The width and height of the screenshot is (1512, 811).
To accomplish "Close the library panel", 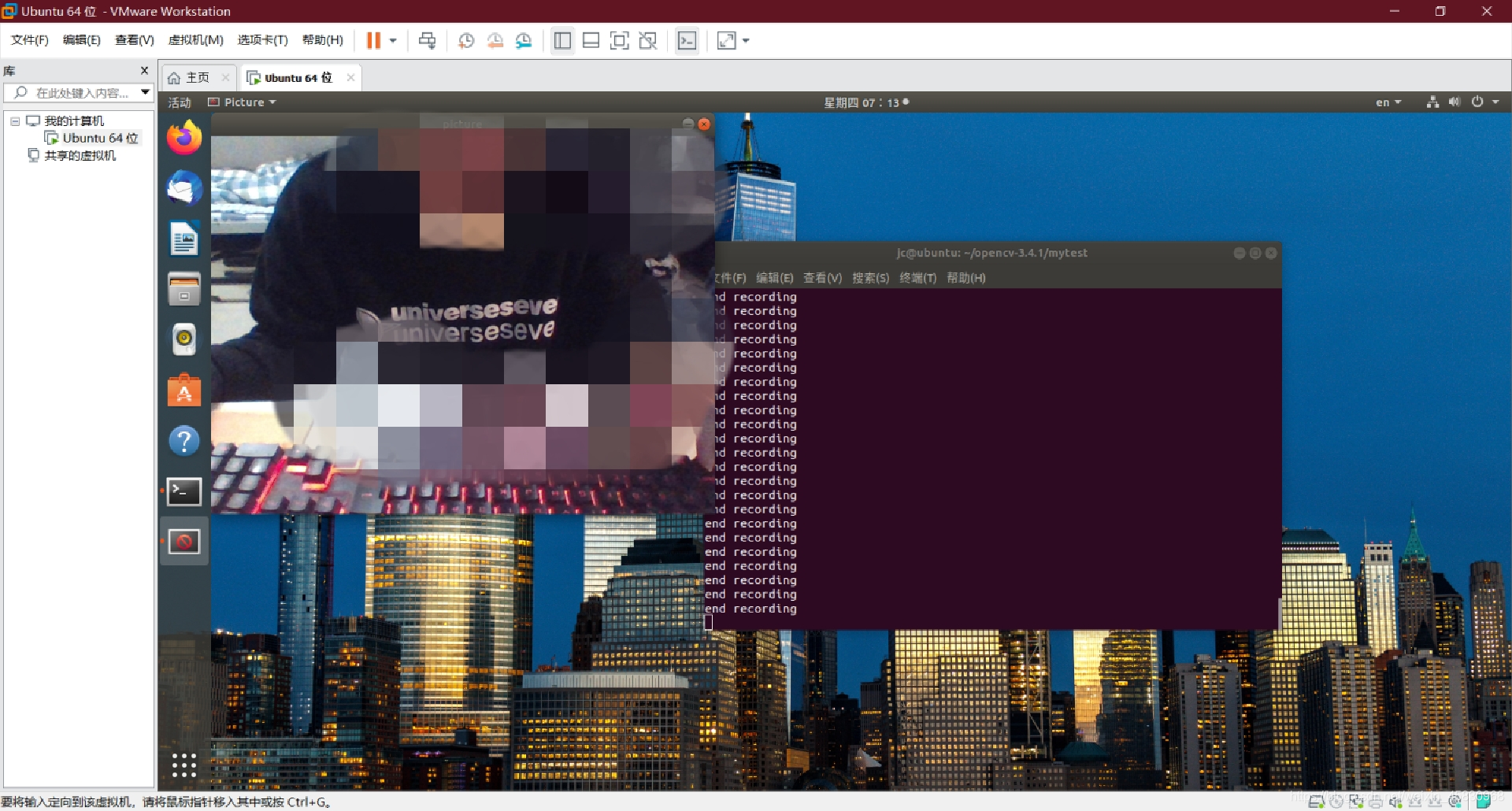I will coord(144,70).
